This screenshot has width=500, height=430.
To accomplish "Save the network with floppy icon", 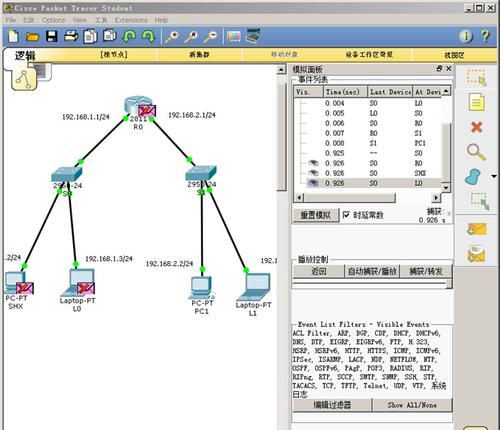I will click(x=52, y=36).
